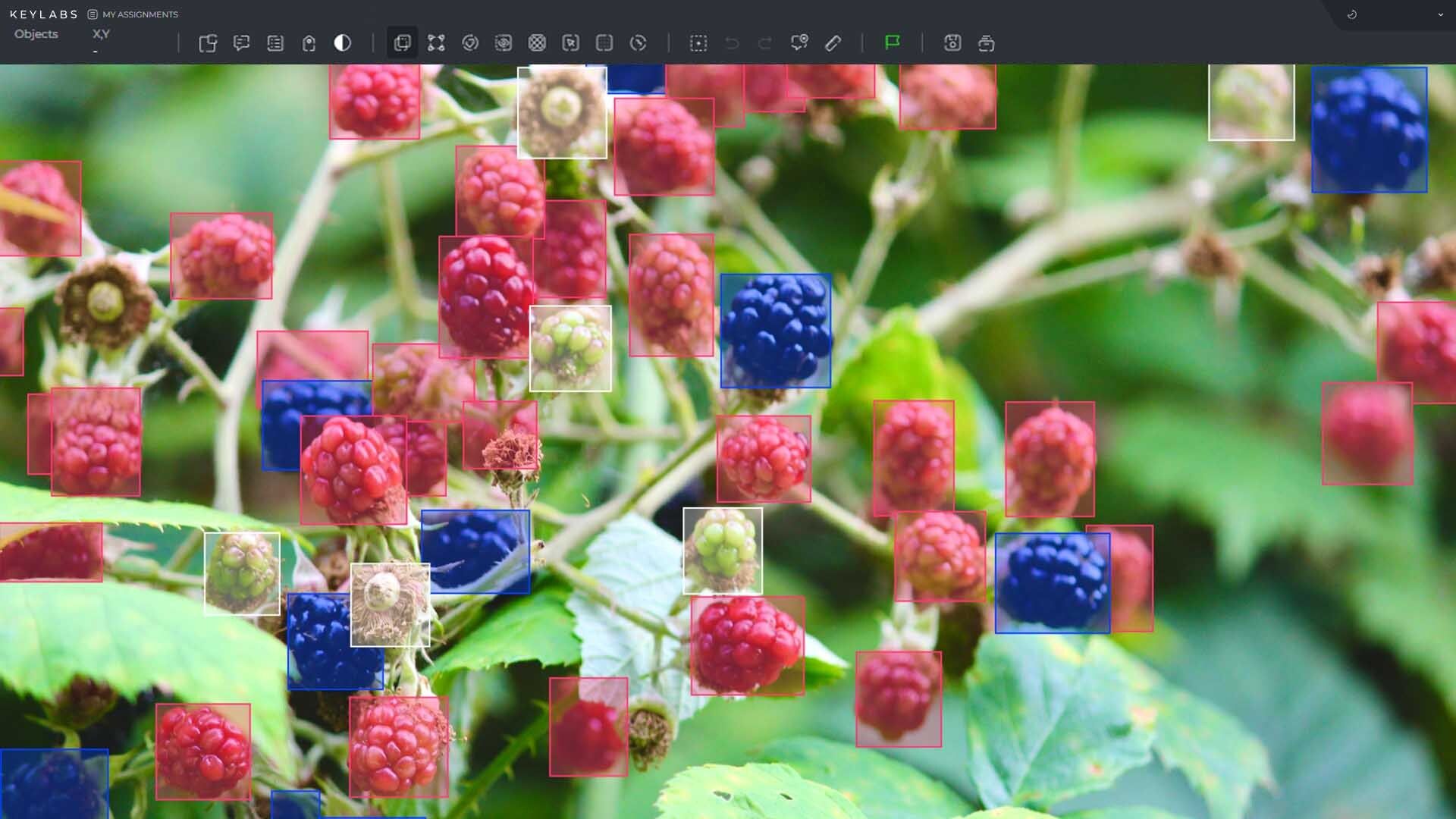Open the smart selection cursor tool
This screenshot has height=819, width=1456.
[571, 43]
